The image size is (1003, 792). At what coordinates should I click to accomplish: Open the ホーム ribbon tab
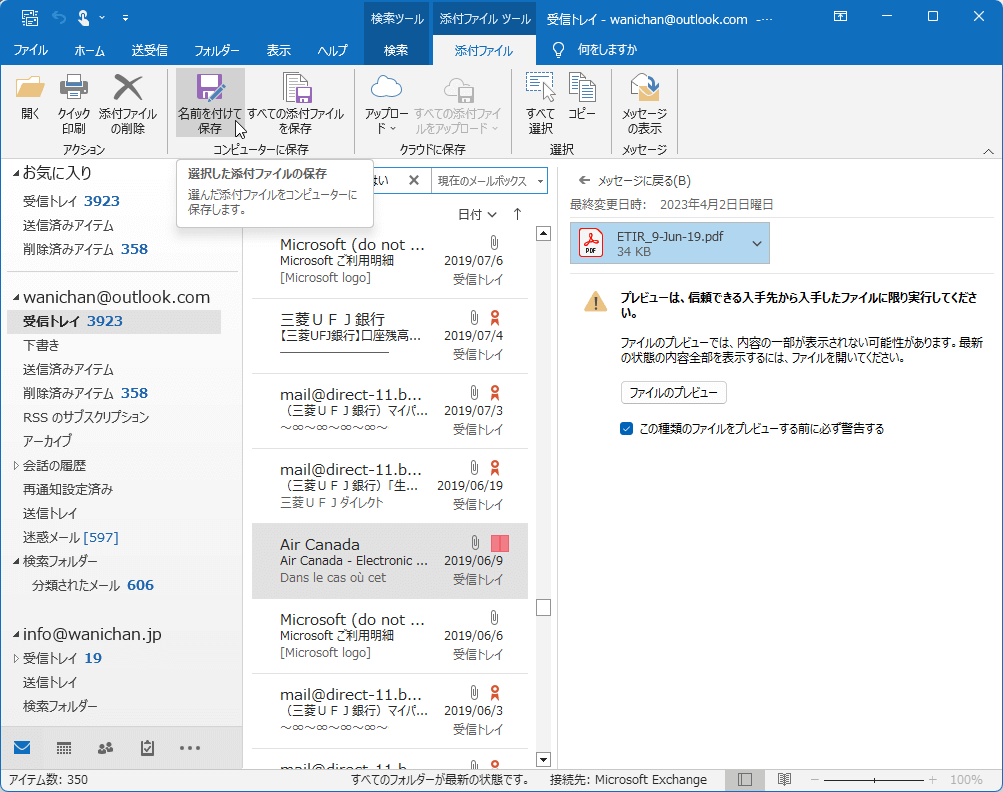click(90, 51)
